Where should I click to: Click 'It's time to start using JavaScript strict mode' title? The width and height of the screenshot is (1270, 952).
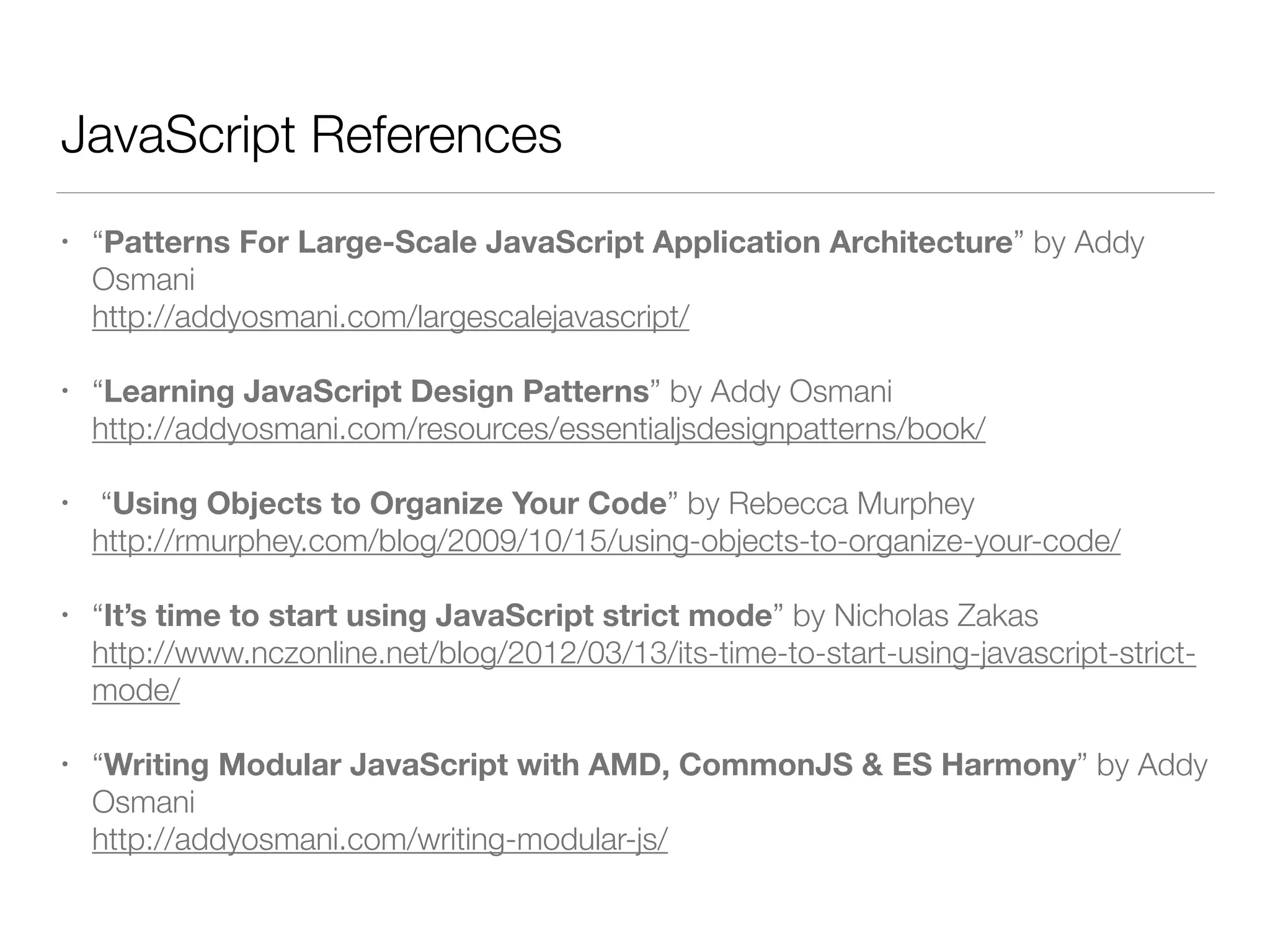[438, 615]
